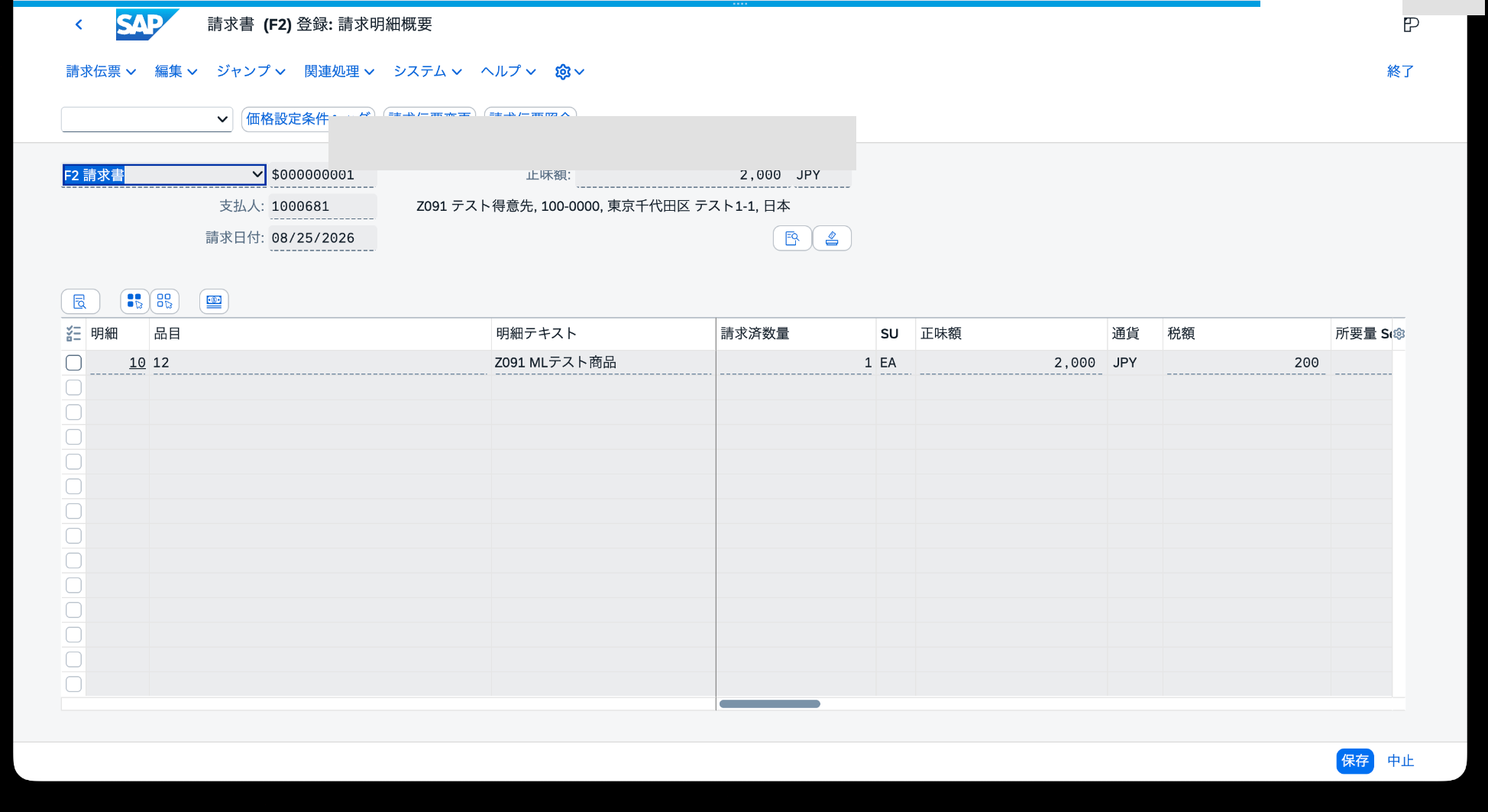Click the 請求日付 field 08/25/2026

[322, 238]
